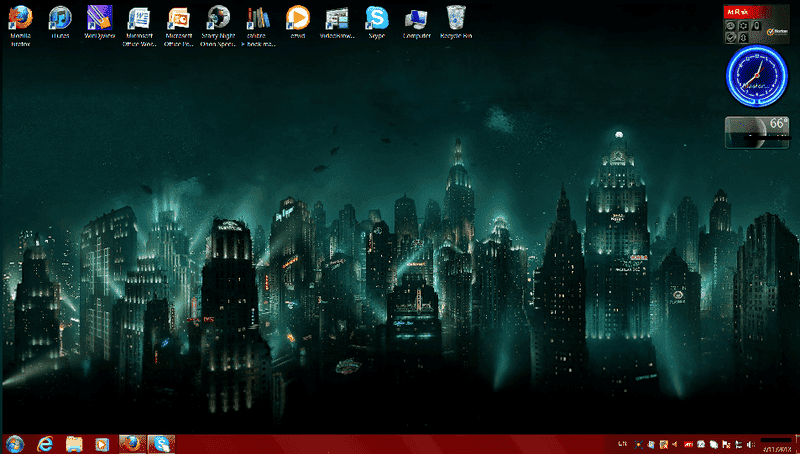Screen dimensions: 800x454
Task: Open the volume speaker tray icon
Action: pyautogui.click(x=751, y=444)
